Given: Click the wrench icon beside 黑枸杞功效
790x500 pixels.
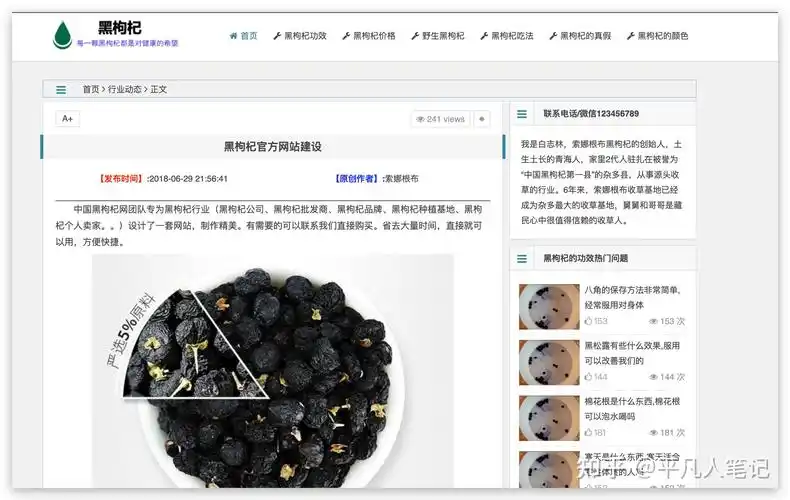Looking at the screenshot, I should coord(277,36).
